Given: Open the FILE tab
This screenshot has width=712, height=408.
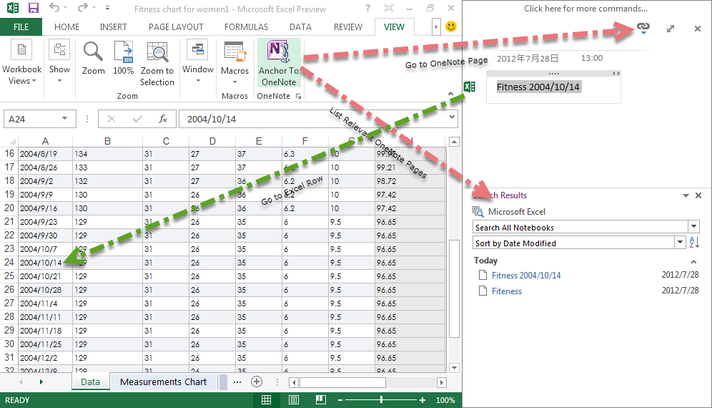Looking at the screenshot, I should coord(21,27).
